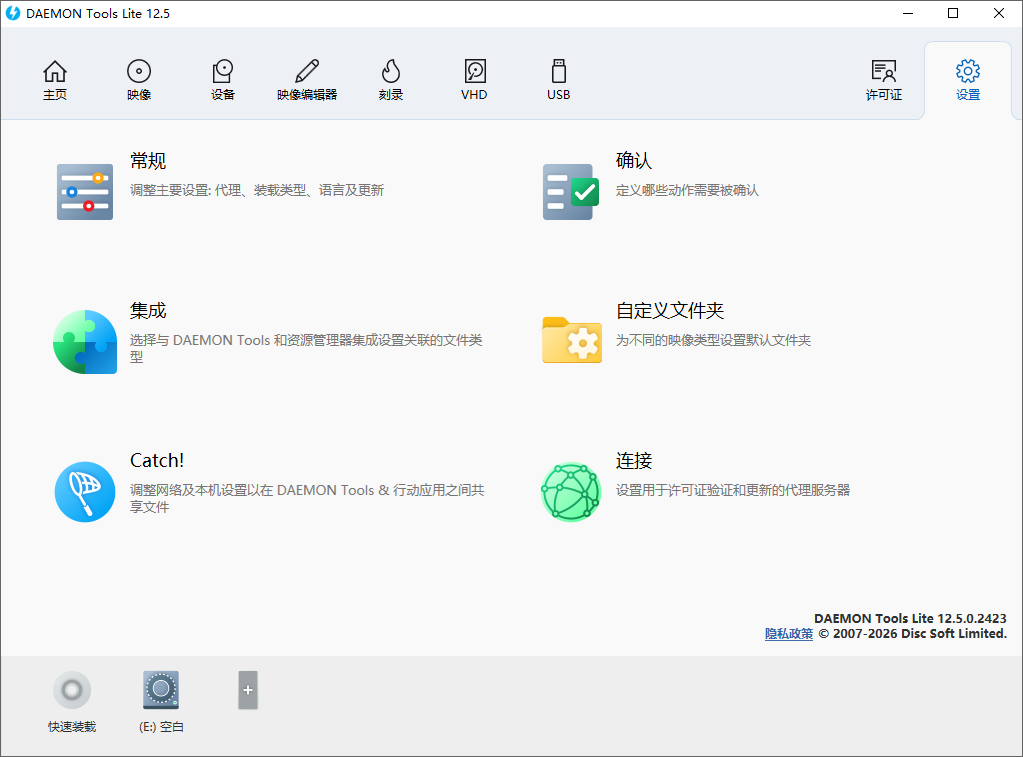The image size is (1023, 757).
Task: Click the DAEMON Tools logo in title bar
Action: [x=14, y=13]
